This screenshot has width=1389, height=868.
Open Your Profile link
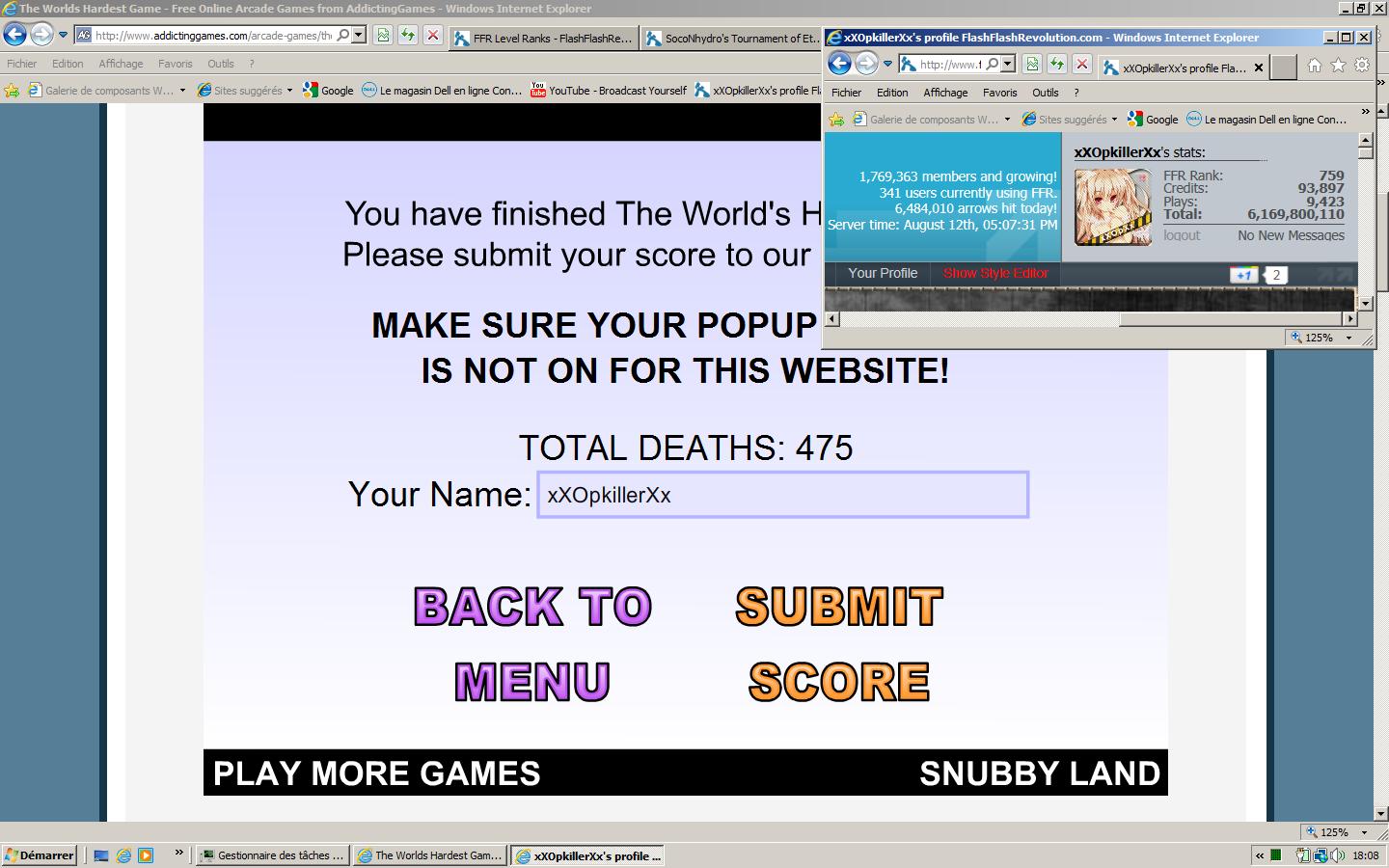(883, 273)
